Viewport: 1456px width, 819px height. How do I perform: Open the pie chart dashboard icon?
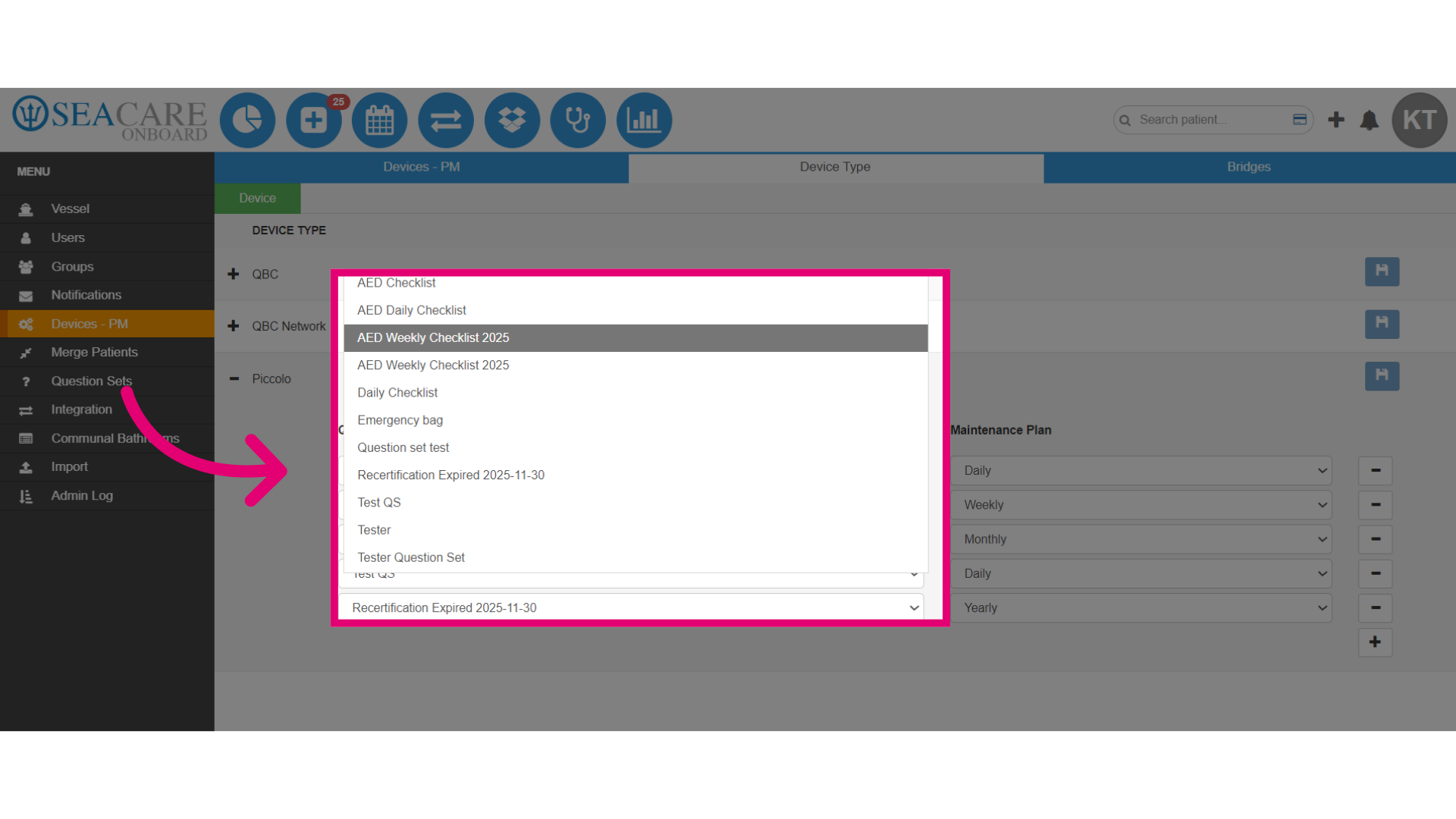click(247, 120)
